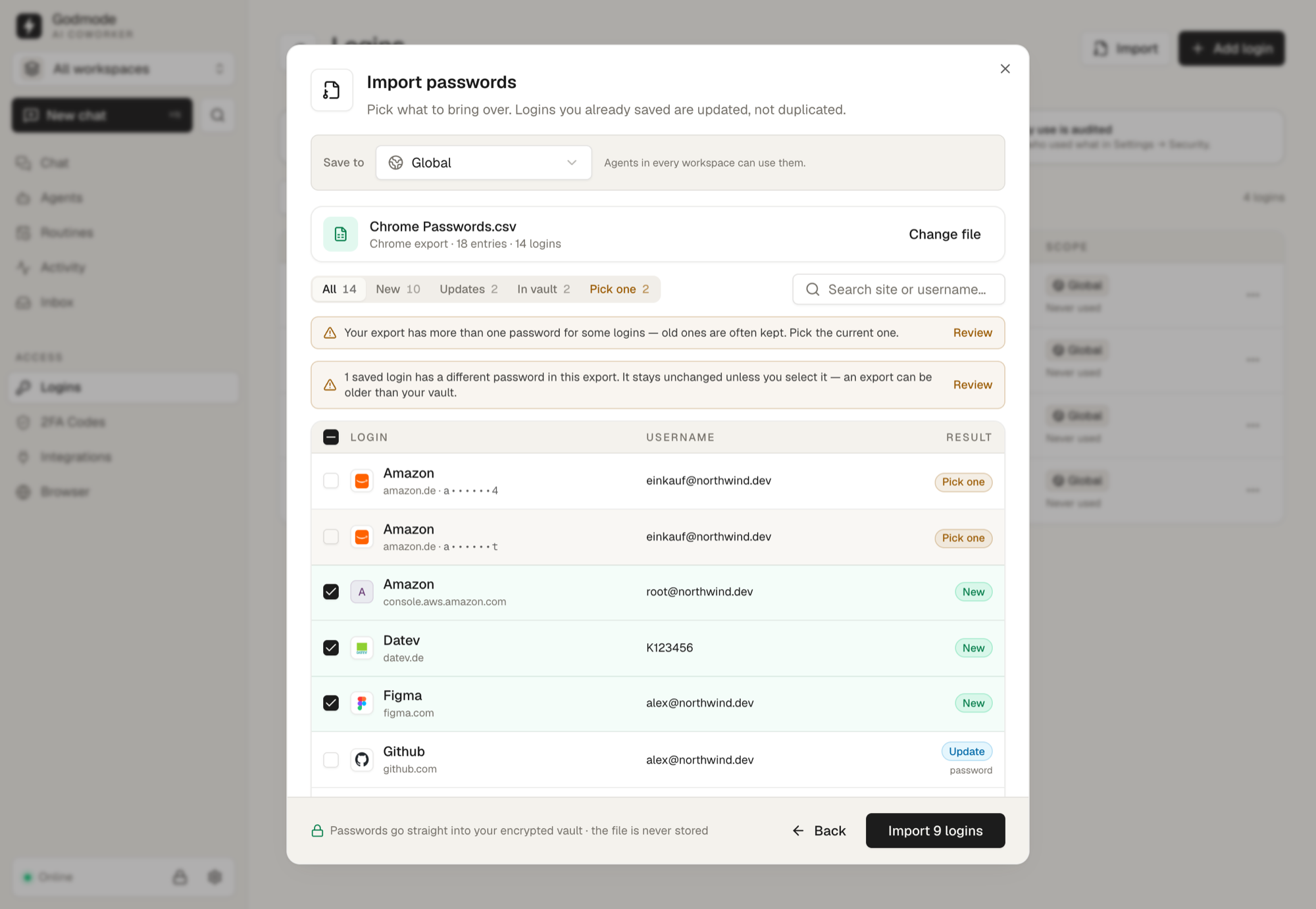Click the search magnifier icon in dialog
The image size is (1316, 909).
813,289
